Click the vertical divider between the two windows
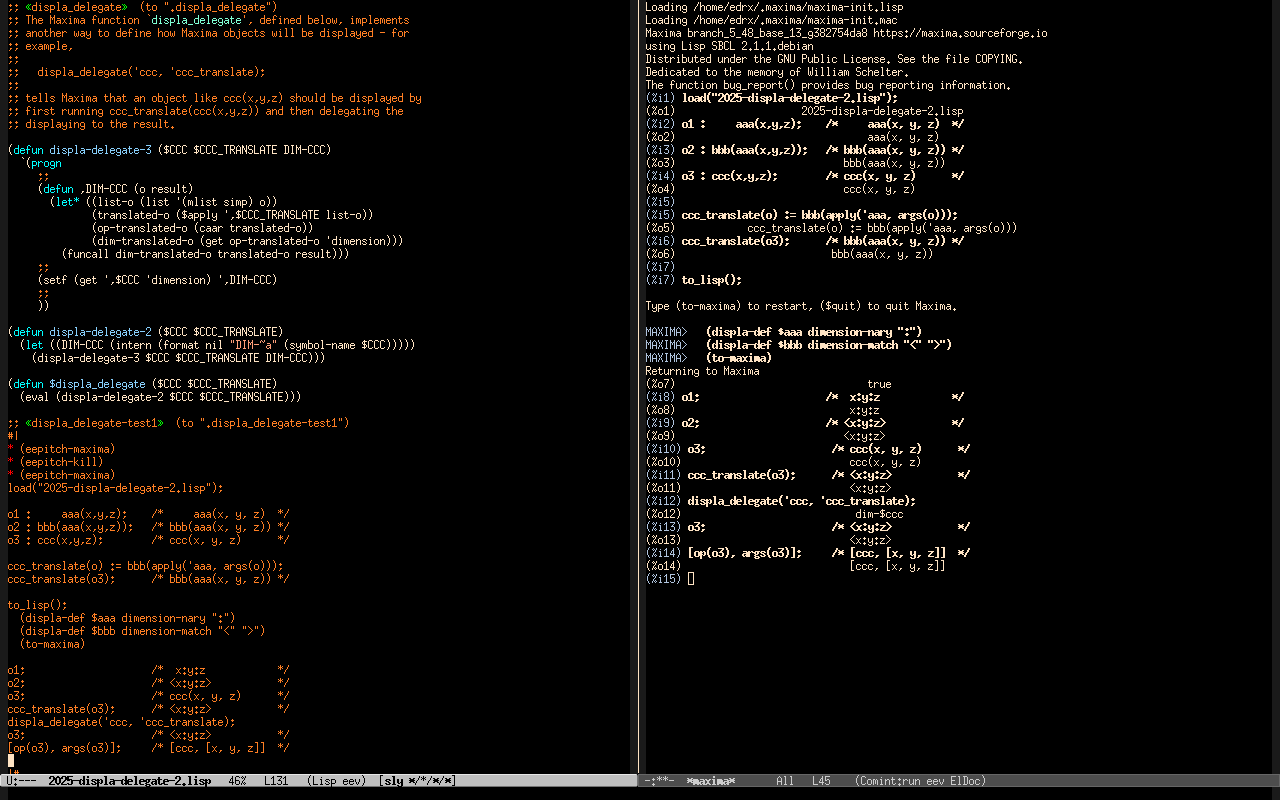1280x800 pixels. point(640,400)
